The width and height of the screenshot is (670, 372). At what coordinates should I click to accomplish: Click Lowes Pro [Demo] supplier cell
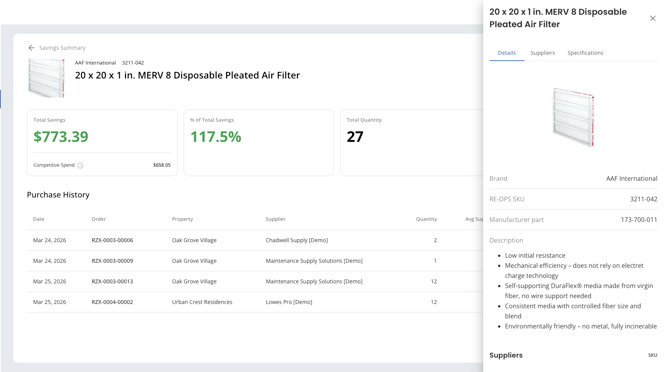point(289,302)
